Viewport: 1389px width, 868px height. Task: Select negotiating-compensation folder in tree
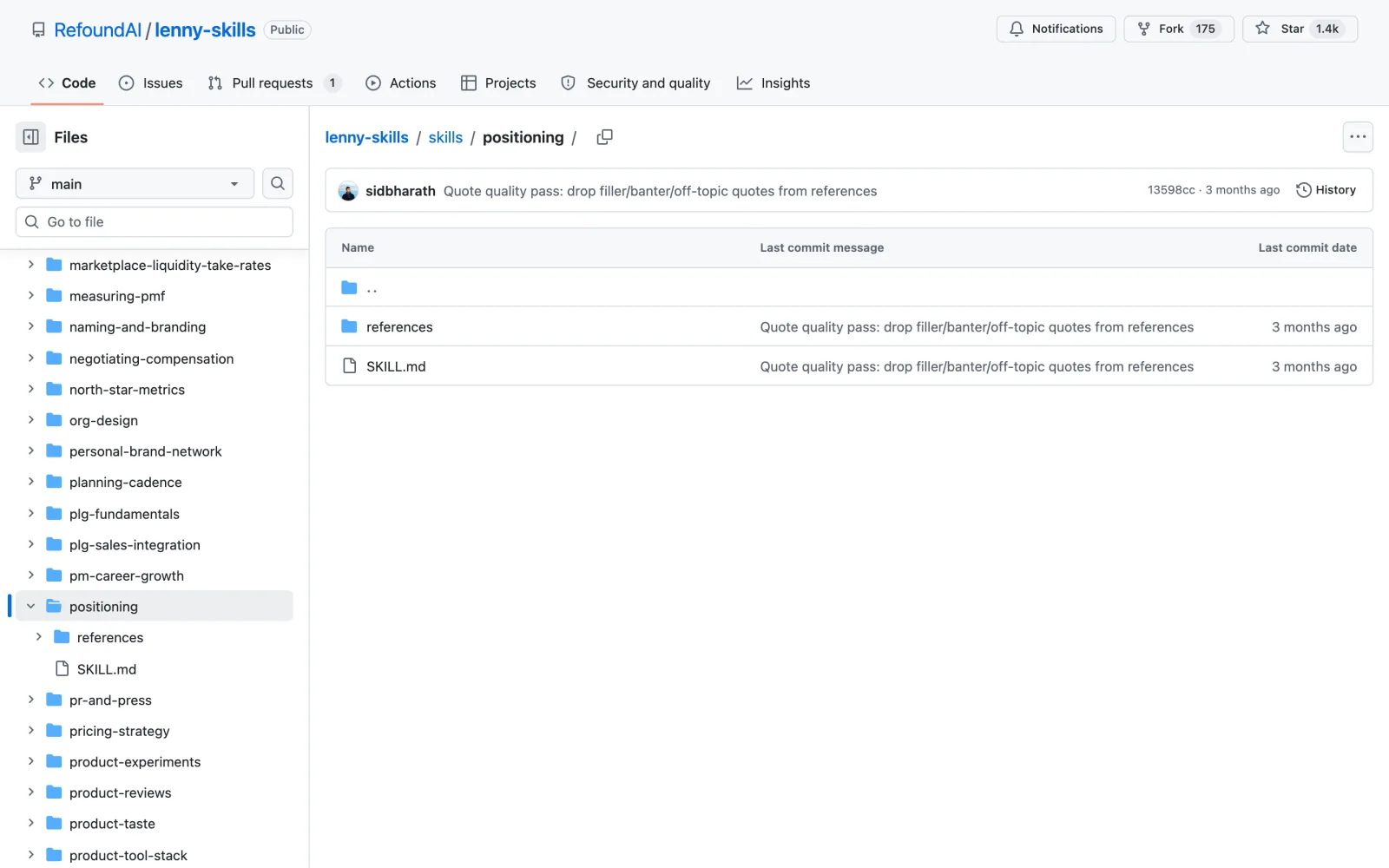click(151, 358)
